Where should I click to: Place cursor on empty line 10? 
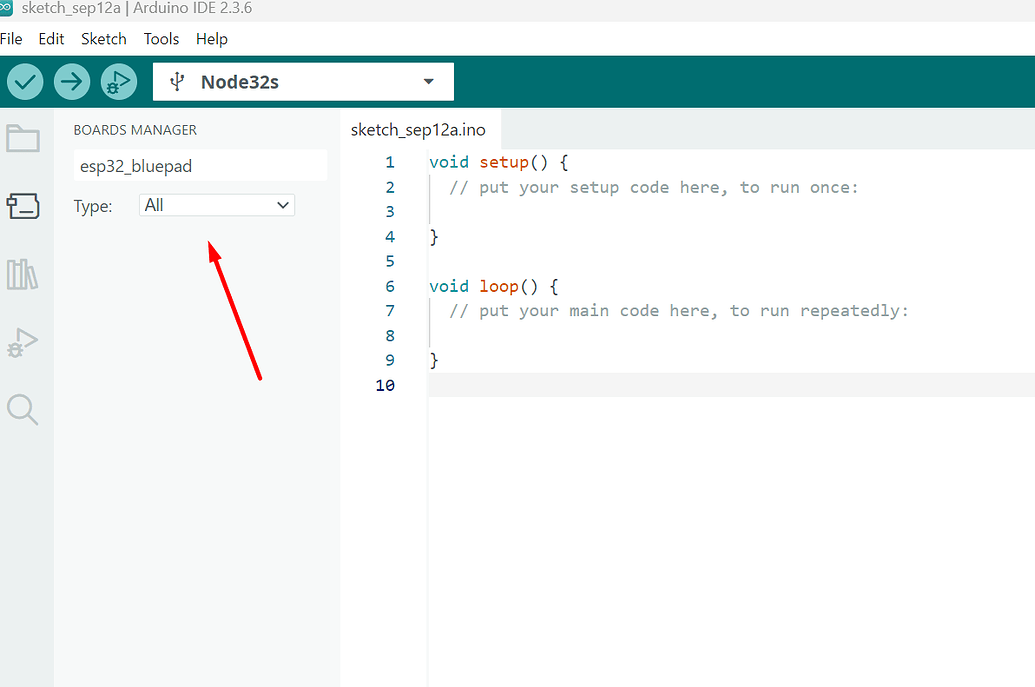pyautogui.click(x=700, y=385)
